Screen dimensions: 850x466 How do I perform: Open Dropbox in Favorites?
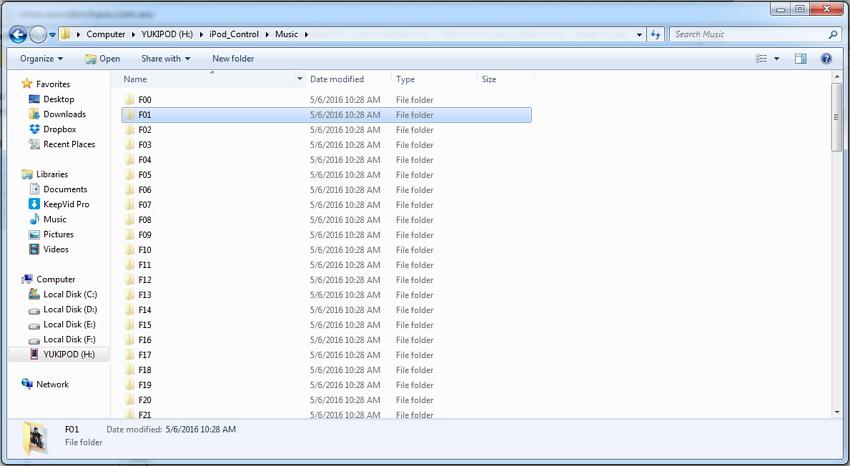coord(59,129)
